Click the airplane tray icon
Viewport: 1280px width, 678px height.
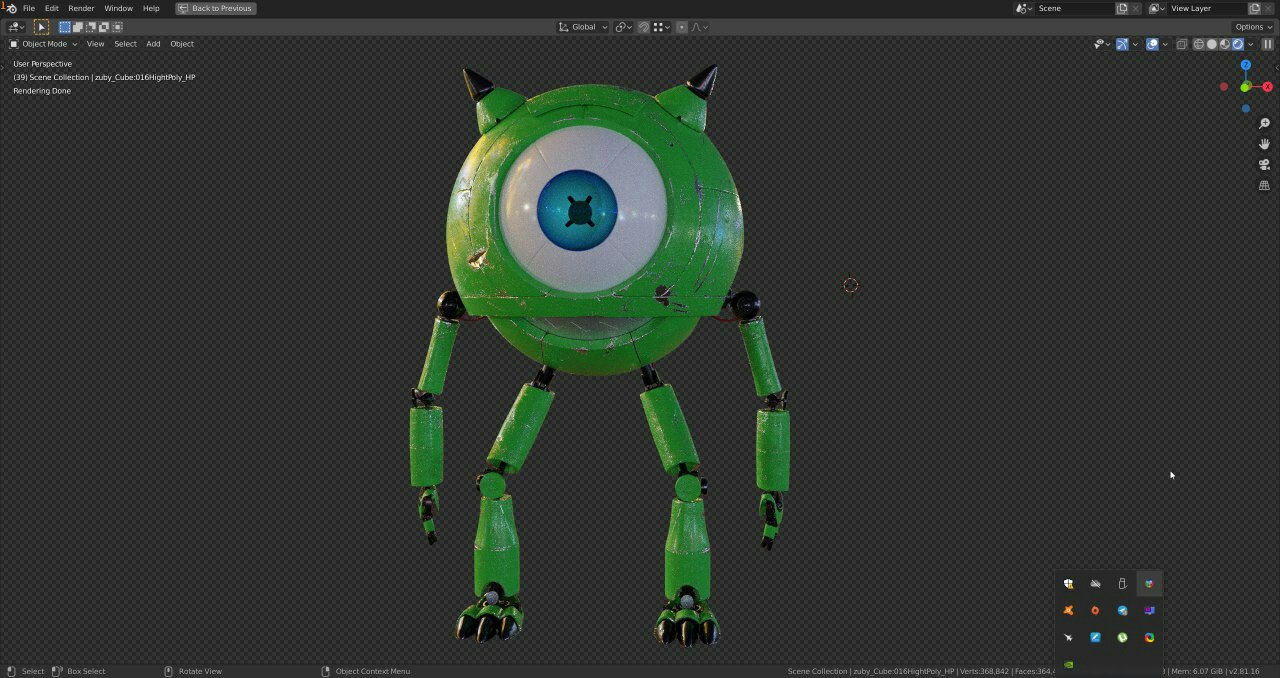1068,638
